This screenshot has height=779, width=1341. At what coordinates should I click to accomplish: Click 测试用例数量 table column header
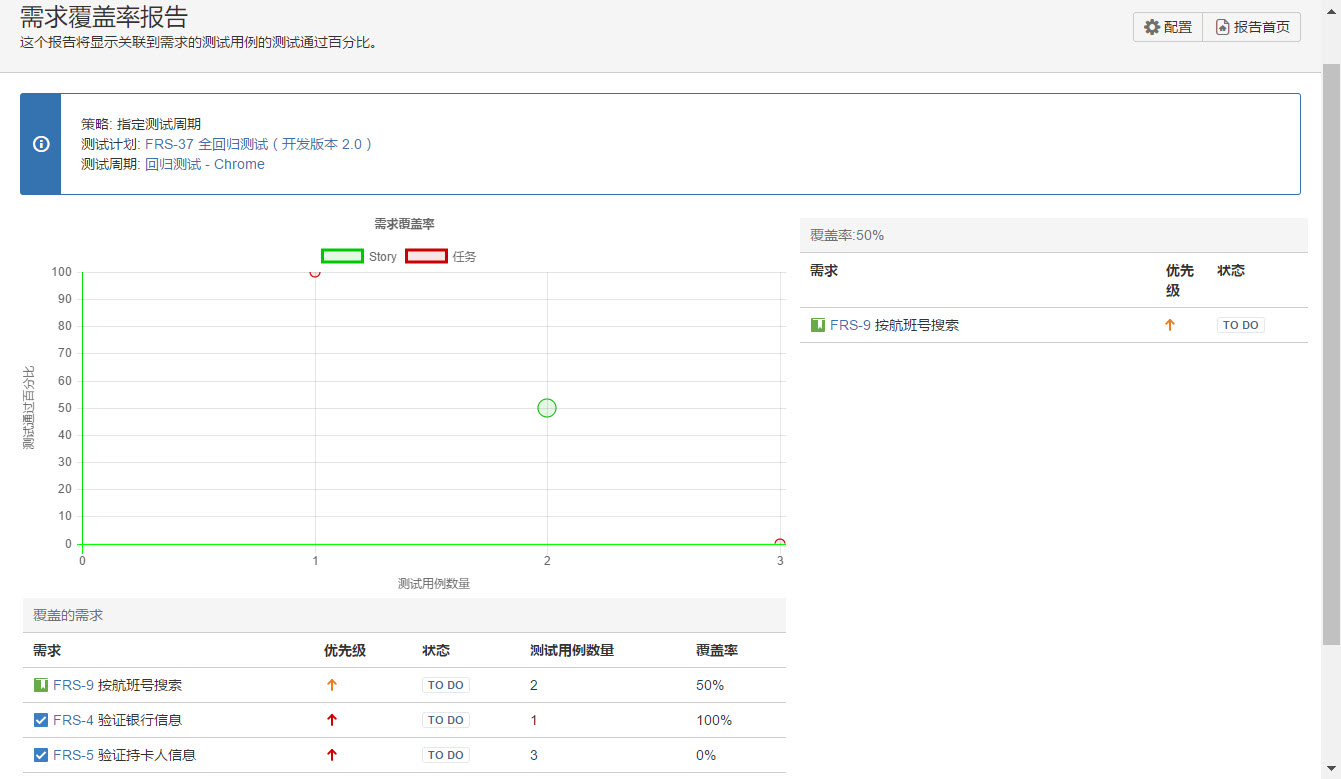(572, 650)
